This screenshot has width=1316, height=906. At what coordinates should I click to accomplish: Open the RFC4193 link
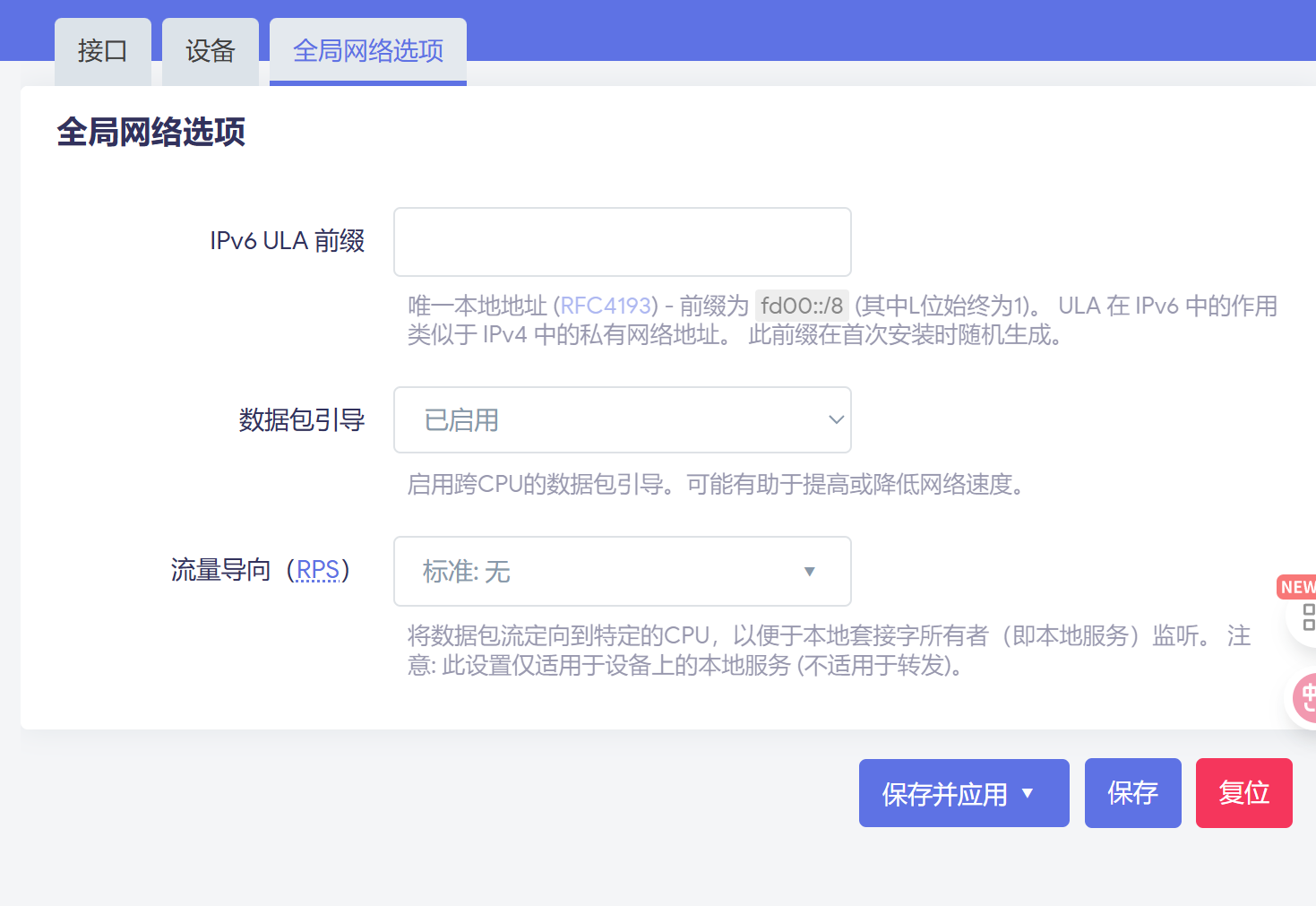(606, 306)
